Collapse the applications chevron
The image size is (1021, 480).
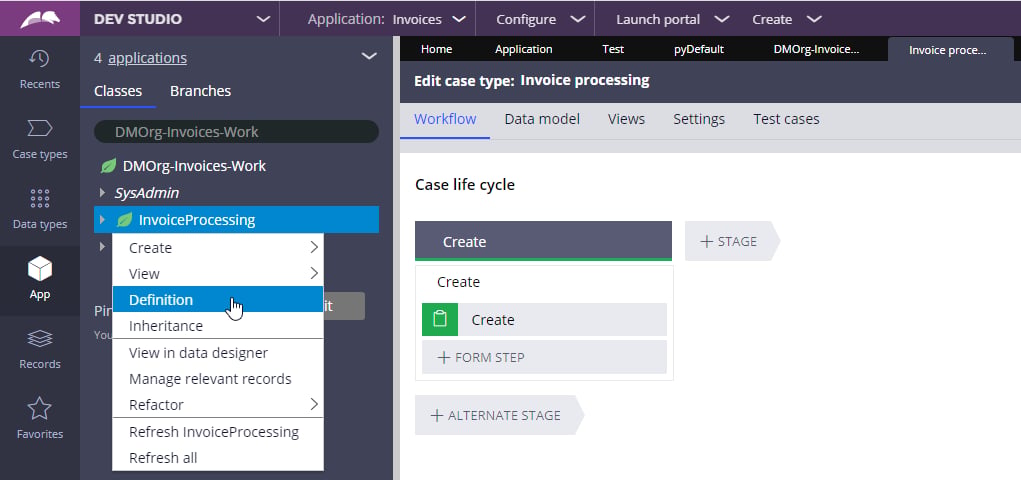(369, 56)
